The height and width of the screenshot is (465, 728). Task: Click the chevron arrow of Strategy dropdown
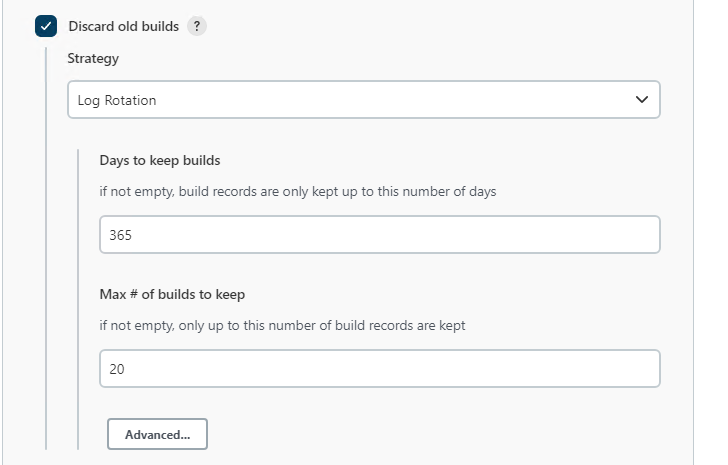pos(641,100)
